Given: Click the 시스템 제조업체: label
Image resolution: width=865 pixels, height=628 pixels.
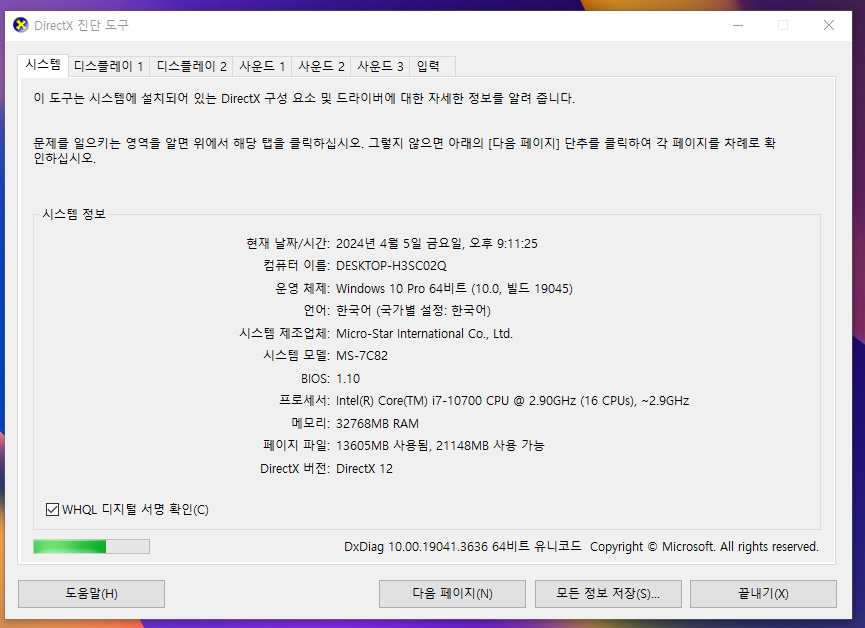Looking at the screenshot, I should pyautogui.click(x=284, y=334).
